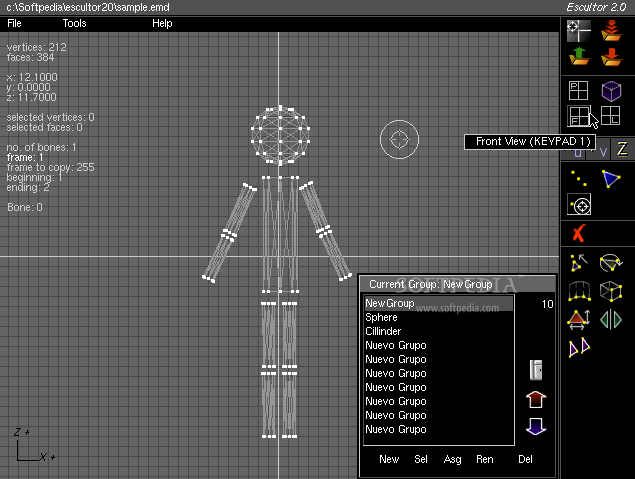
Task: Select the move vertices arrow tool
Action: pos(578,263)
